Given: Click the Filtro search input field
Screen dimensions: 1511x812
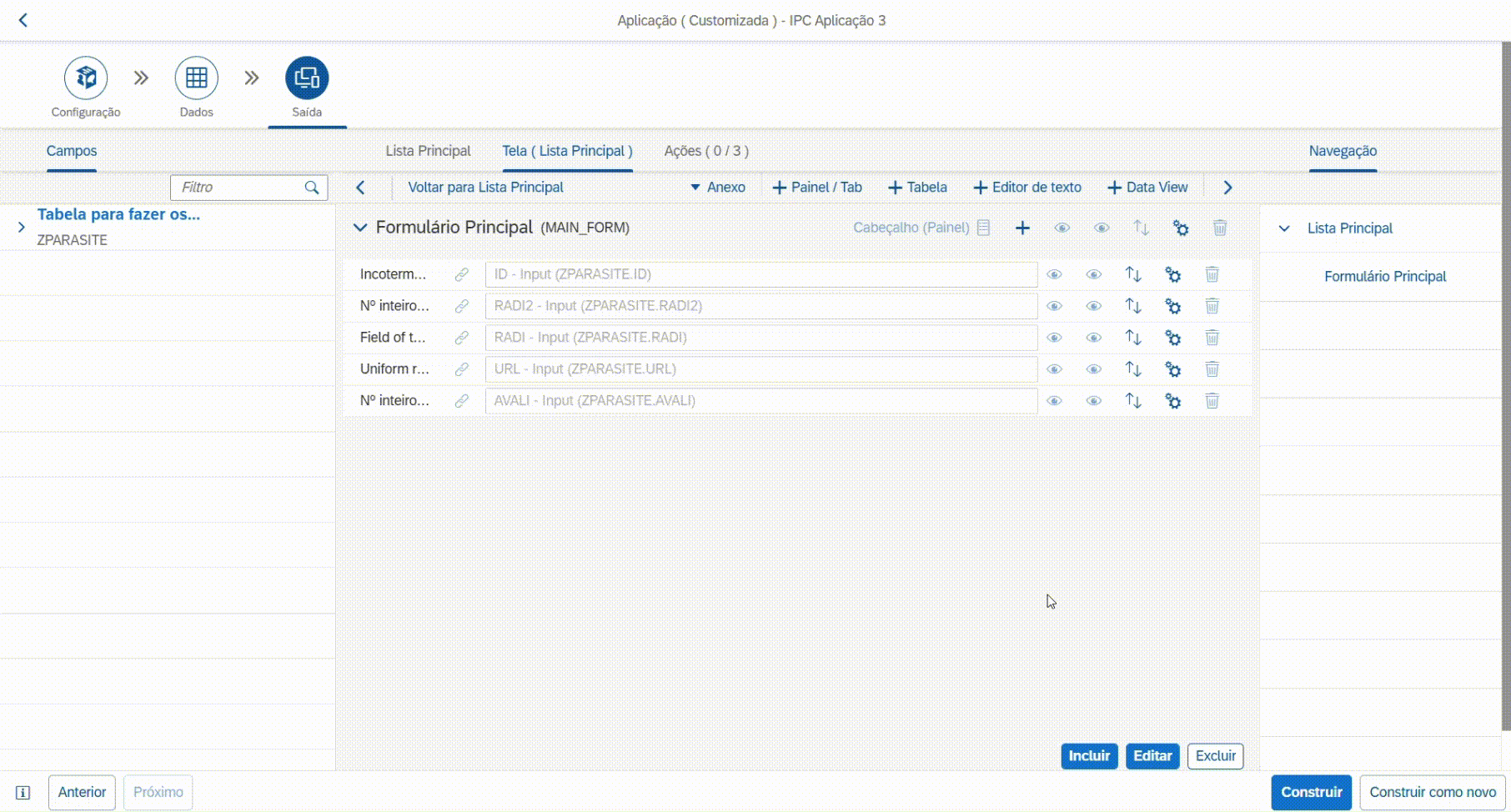Looking at the screenshot, I should pyautogui.click(x=238, y=188).
